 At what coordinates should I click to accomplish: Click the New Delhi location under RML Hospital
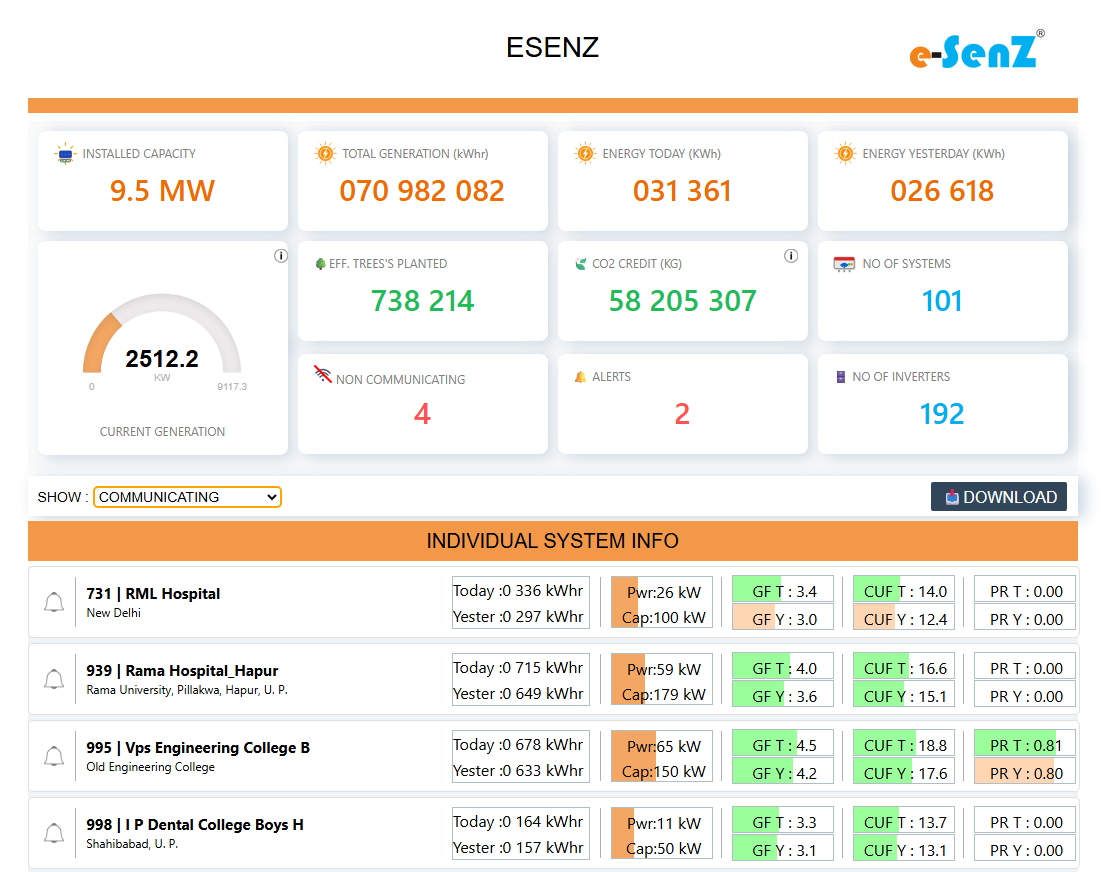pyautogui.click(x=113, y=613)
